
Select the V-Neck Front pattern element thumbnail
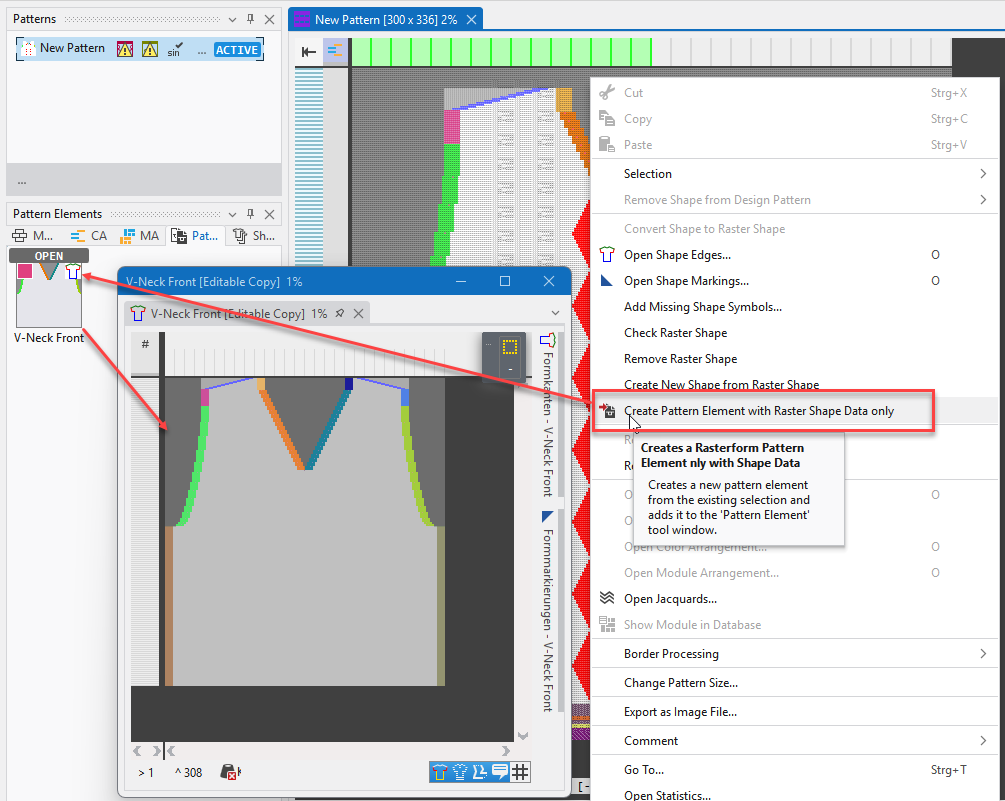point(48,295)
